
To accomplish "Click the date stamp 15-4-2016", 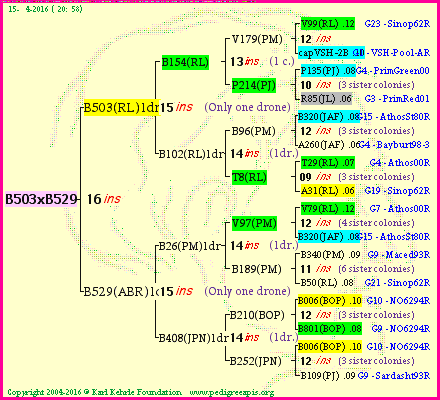I will point(45,9).
